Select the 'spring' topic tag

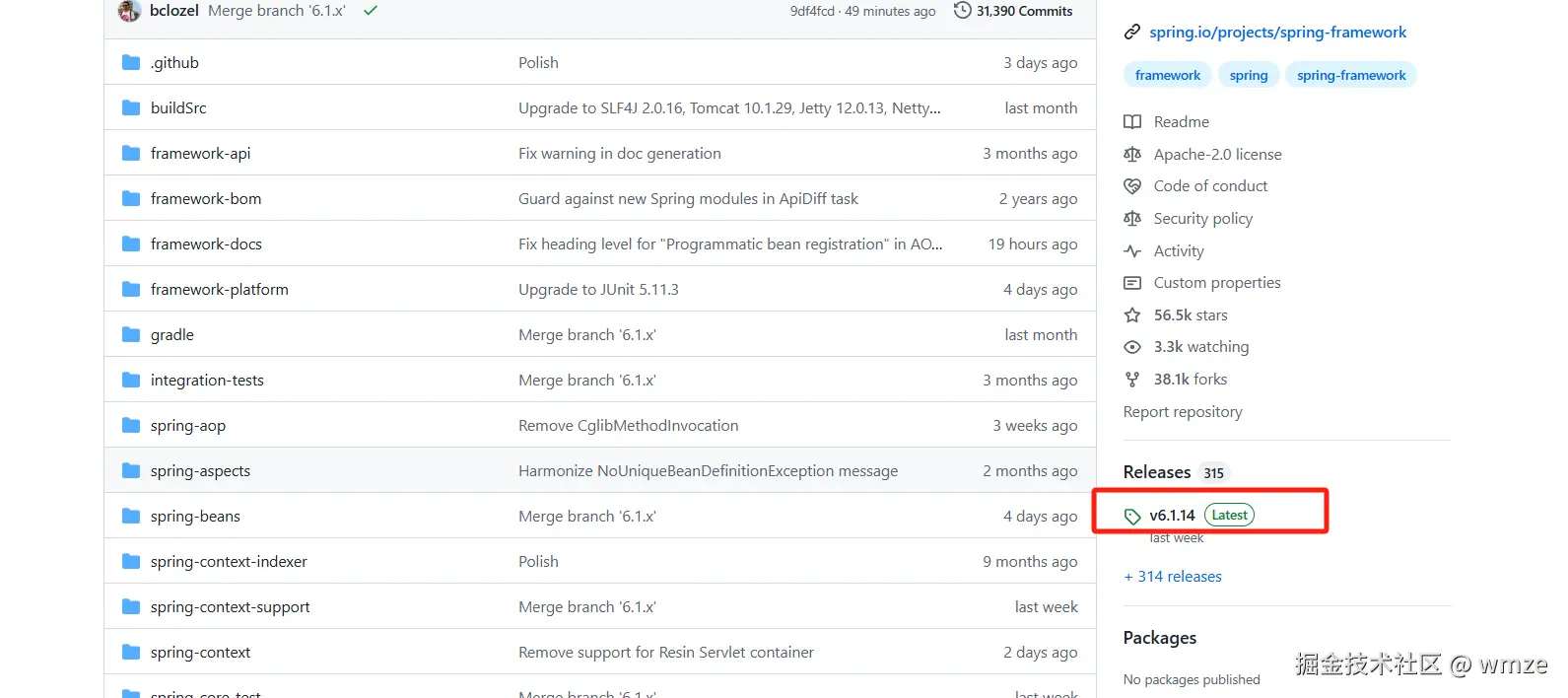(1249, 75)
